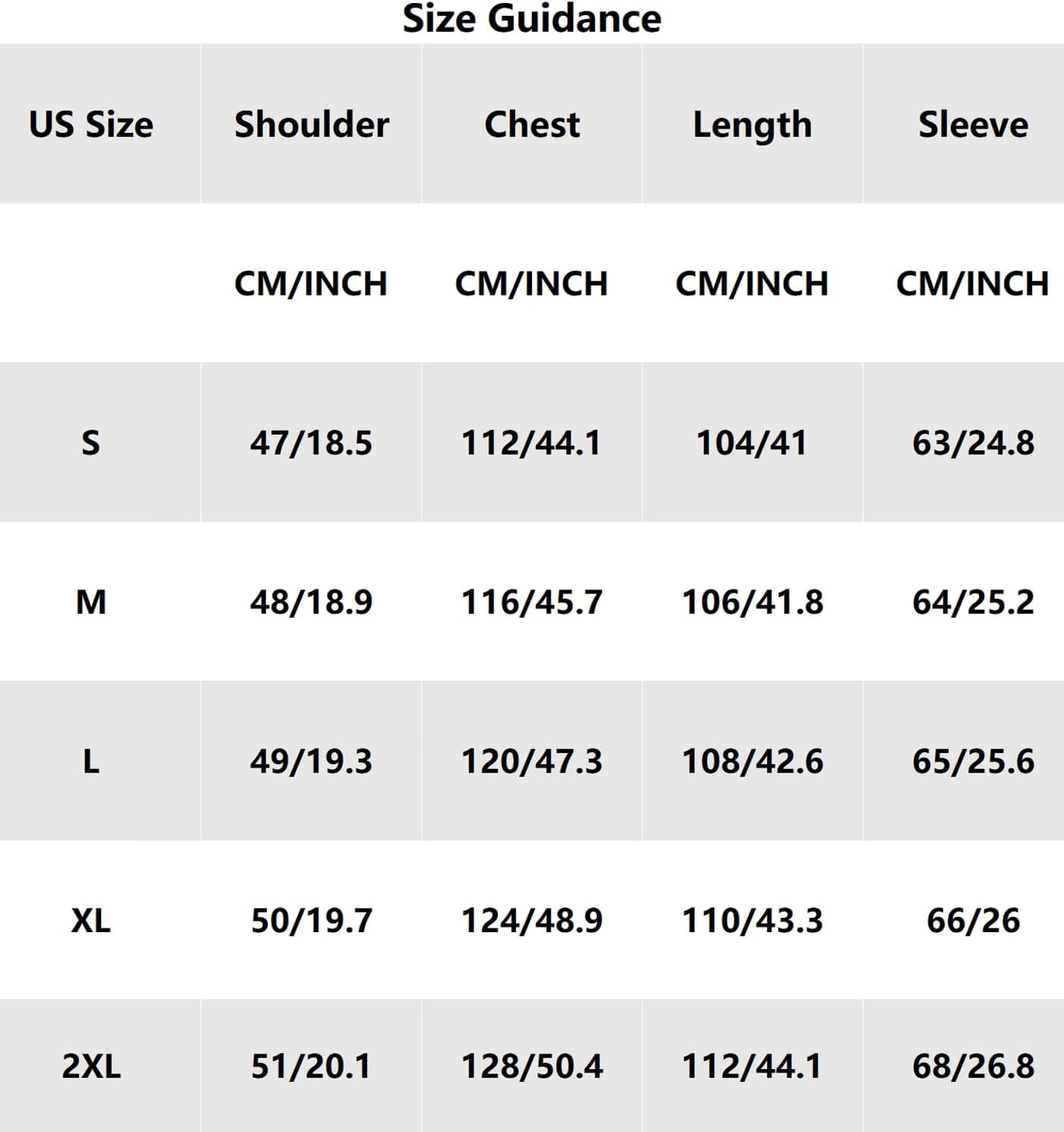
Task: Click shoulder value 51/20.1
Action: click(x=312, y=1066)
